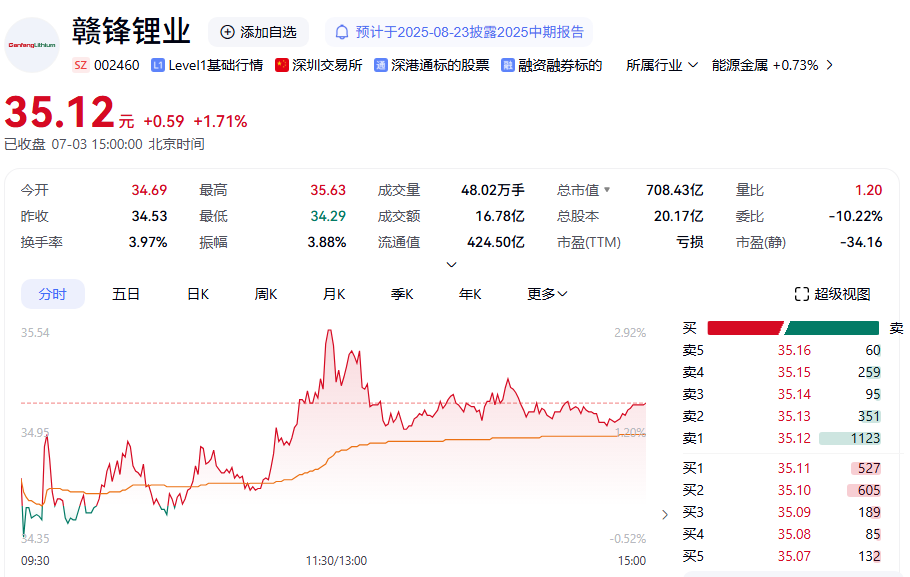Expand the side panel with the right chevron
Image resolution: width=910 pixels, height=577 pixels.
tap(665, 514)
